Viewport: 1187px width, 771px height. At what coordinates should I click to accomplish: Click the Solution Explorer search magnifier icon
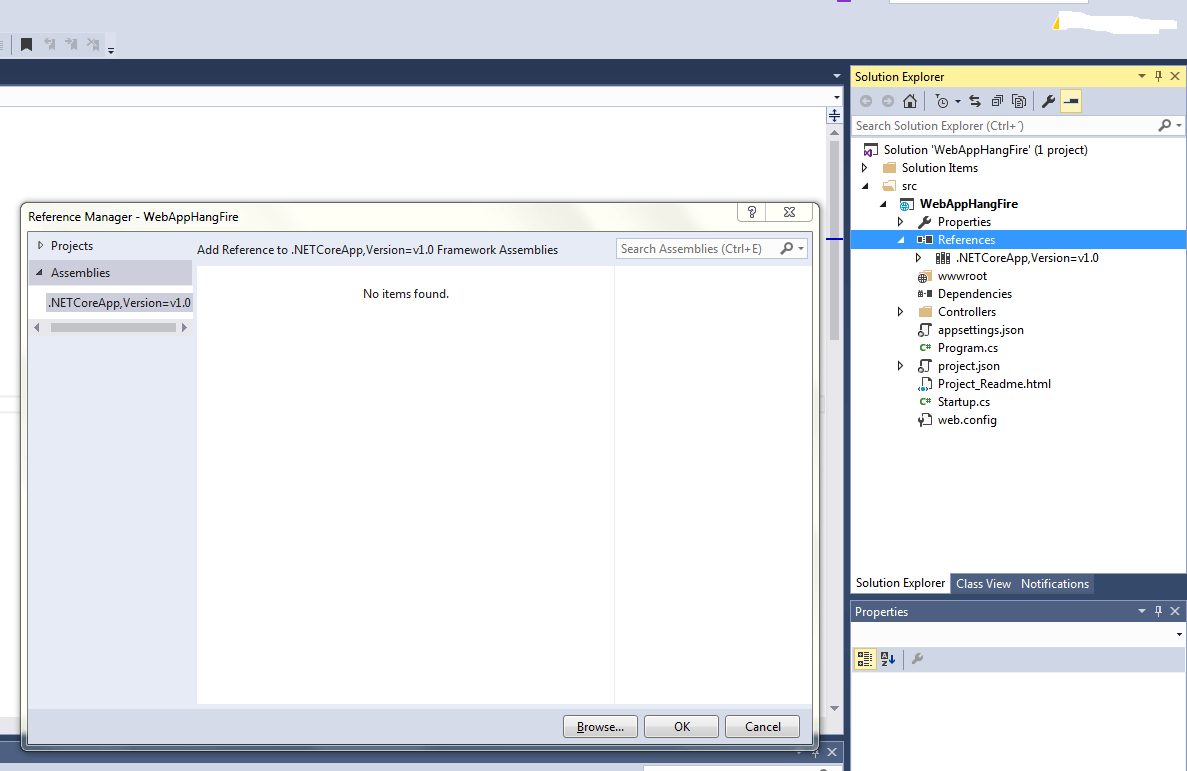tap(1164, 125)
